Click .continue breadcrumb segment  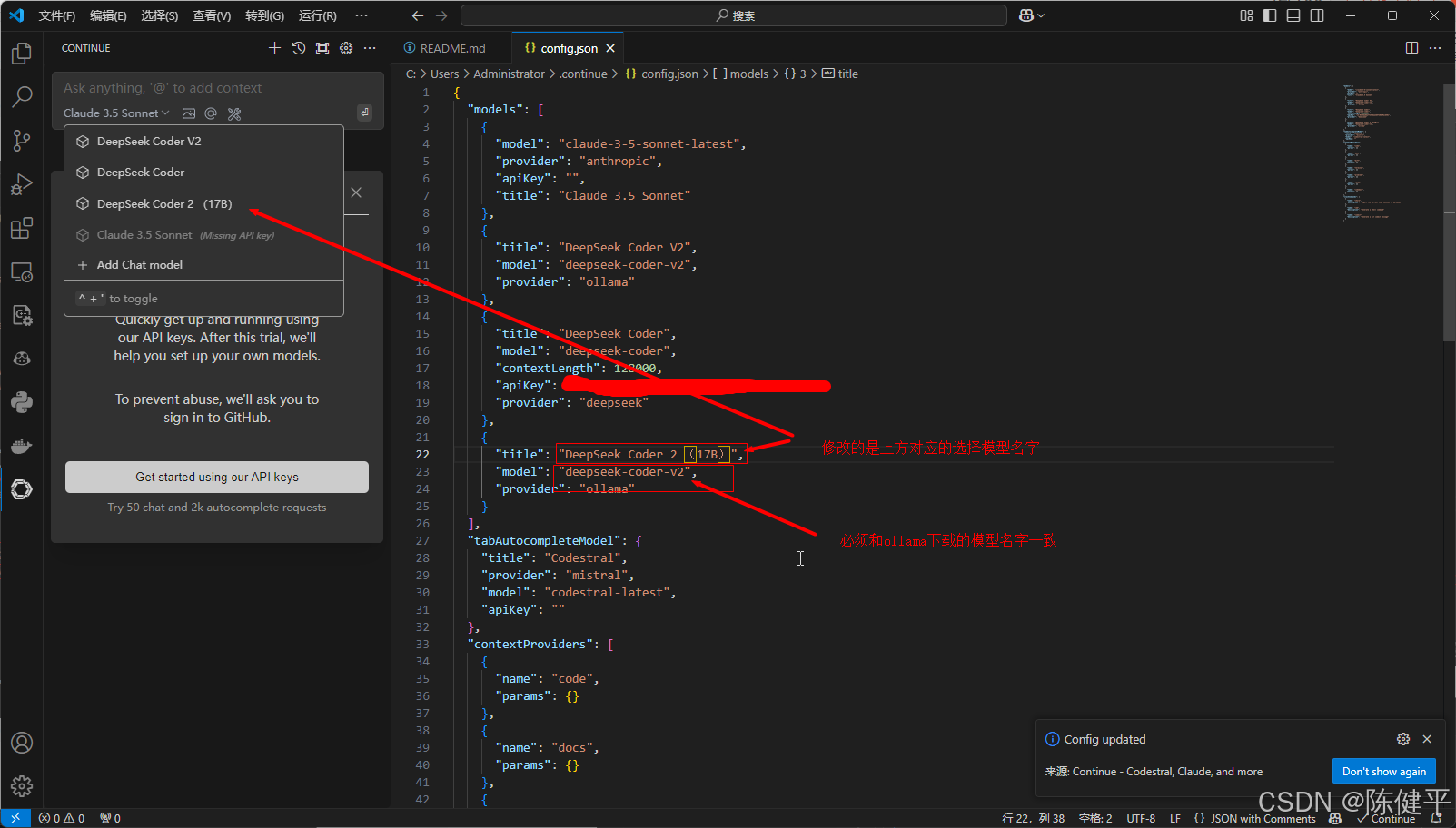click(x=583, y=74)
